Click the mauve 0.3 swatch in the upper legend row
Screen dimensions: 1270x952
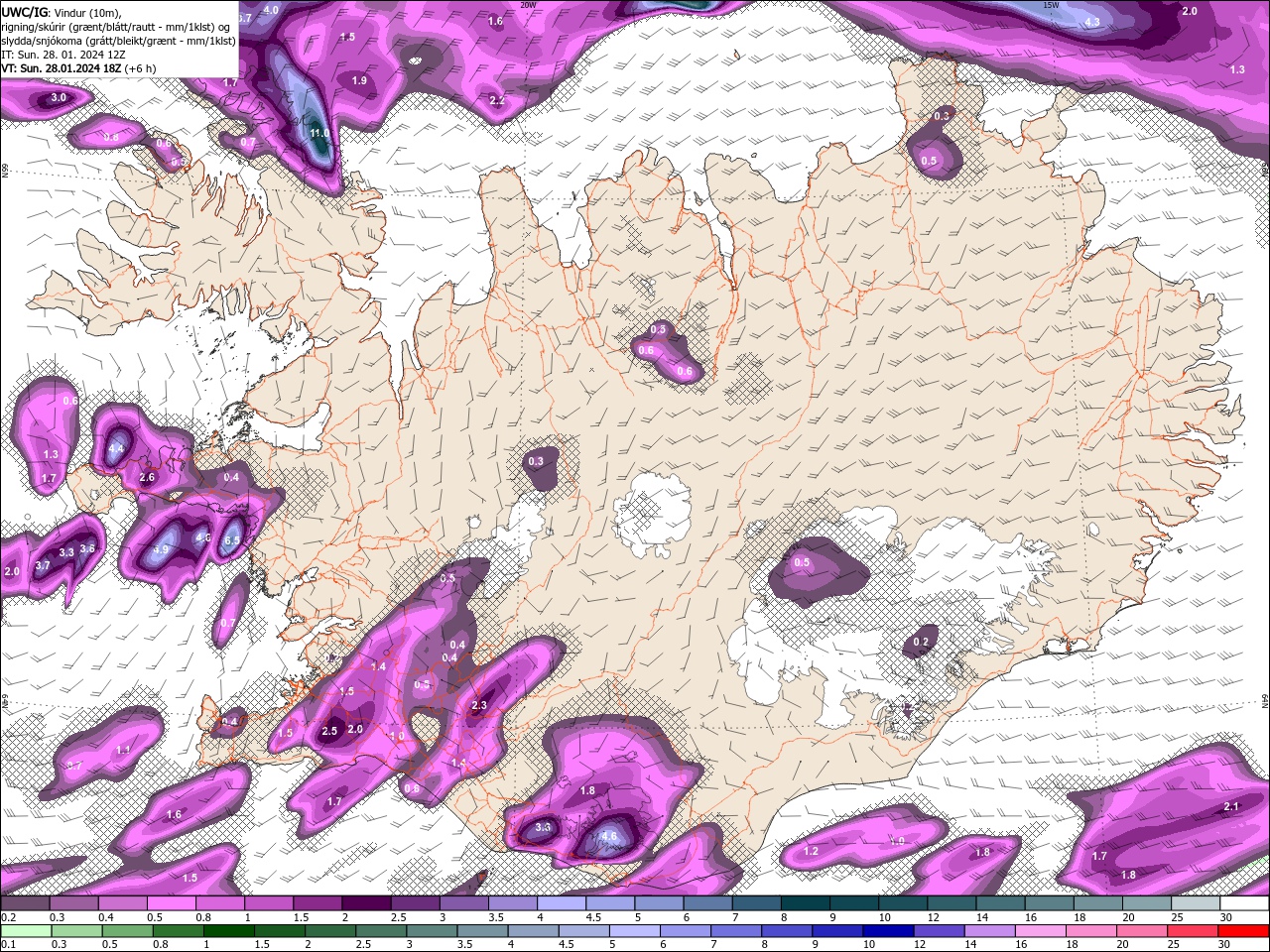pyautogui.click(x=73, y=903)
